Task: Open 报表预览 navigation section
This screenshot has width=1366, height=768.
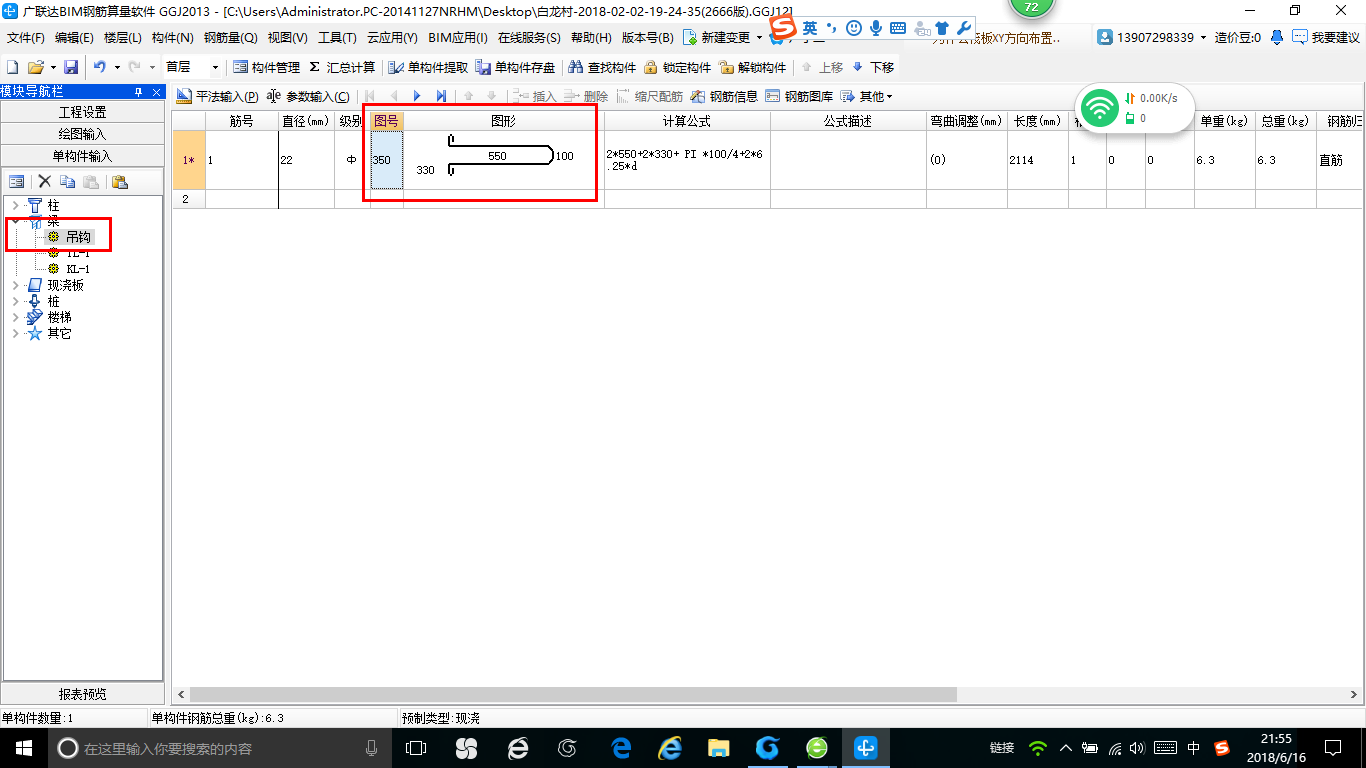Action: [82, 694]
